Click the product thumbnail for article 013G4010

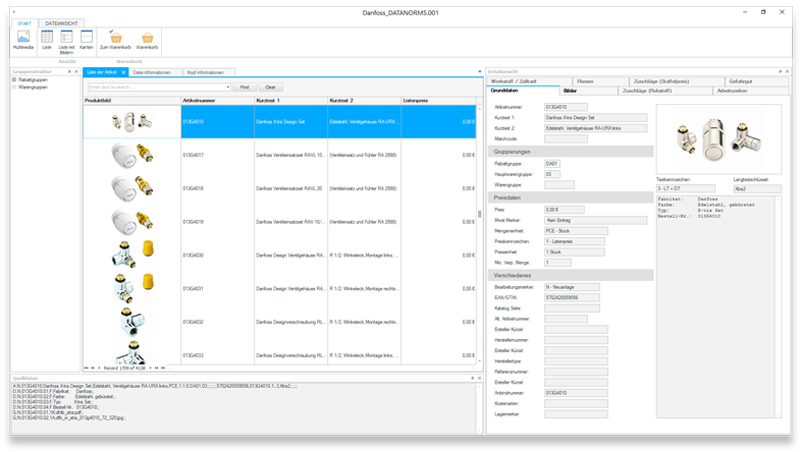point(132,122)
